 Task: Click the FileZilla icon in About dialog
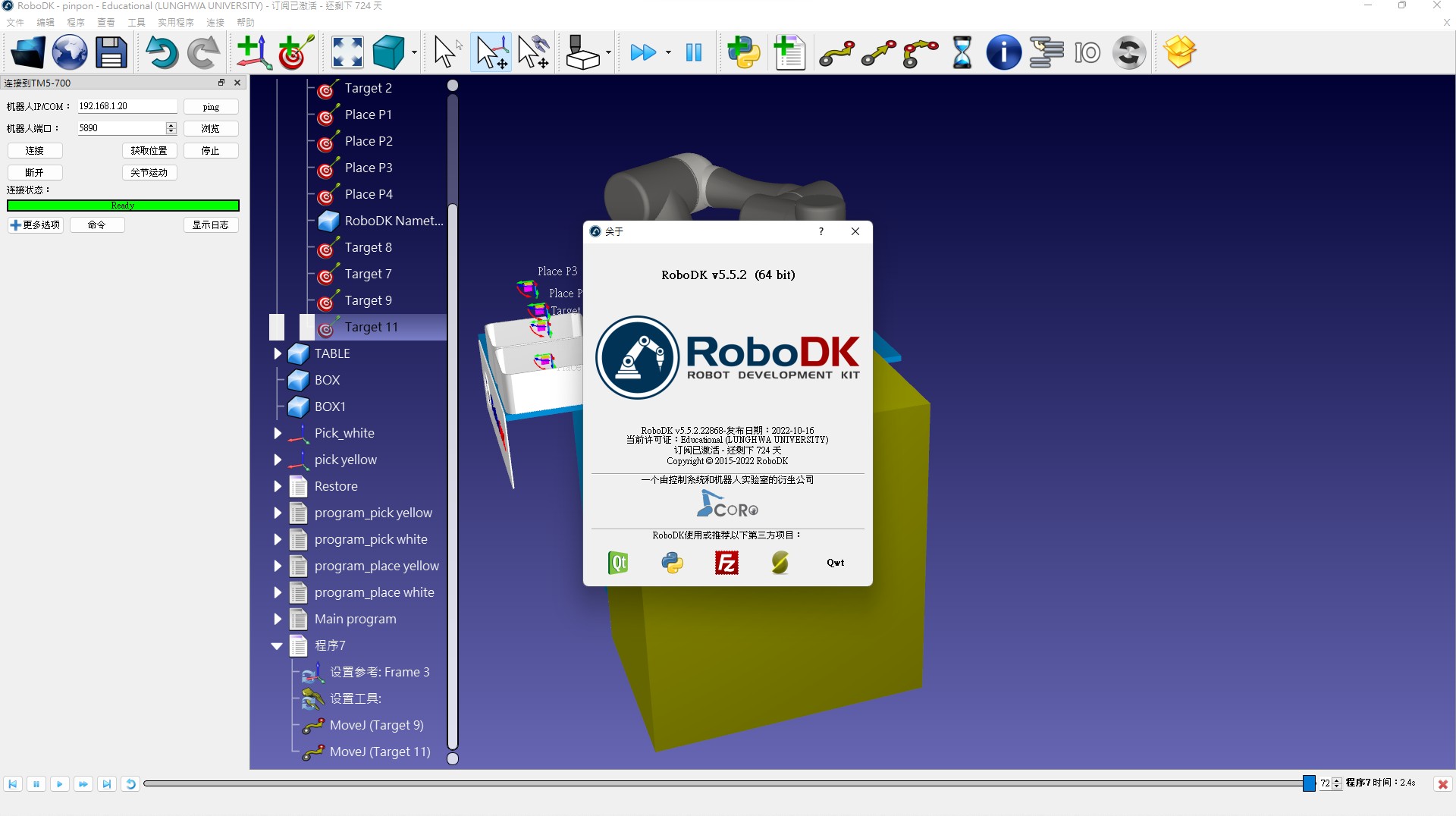click(726, 563)
